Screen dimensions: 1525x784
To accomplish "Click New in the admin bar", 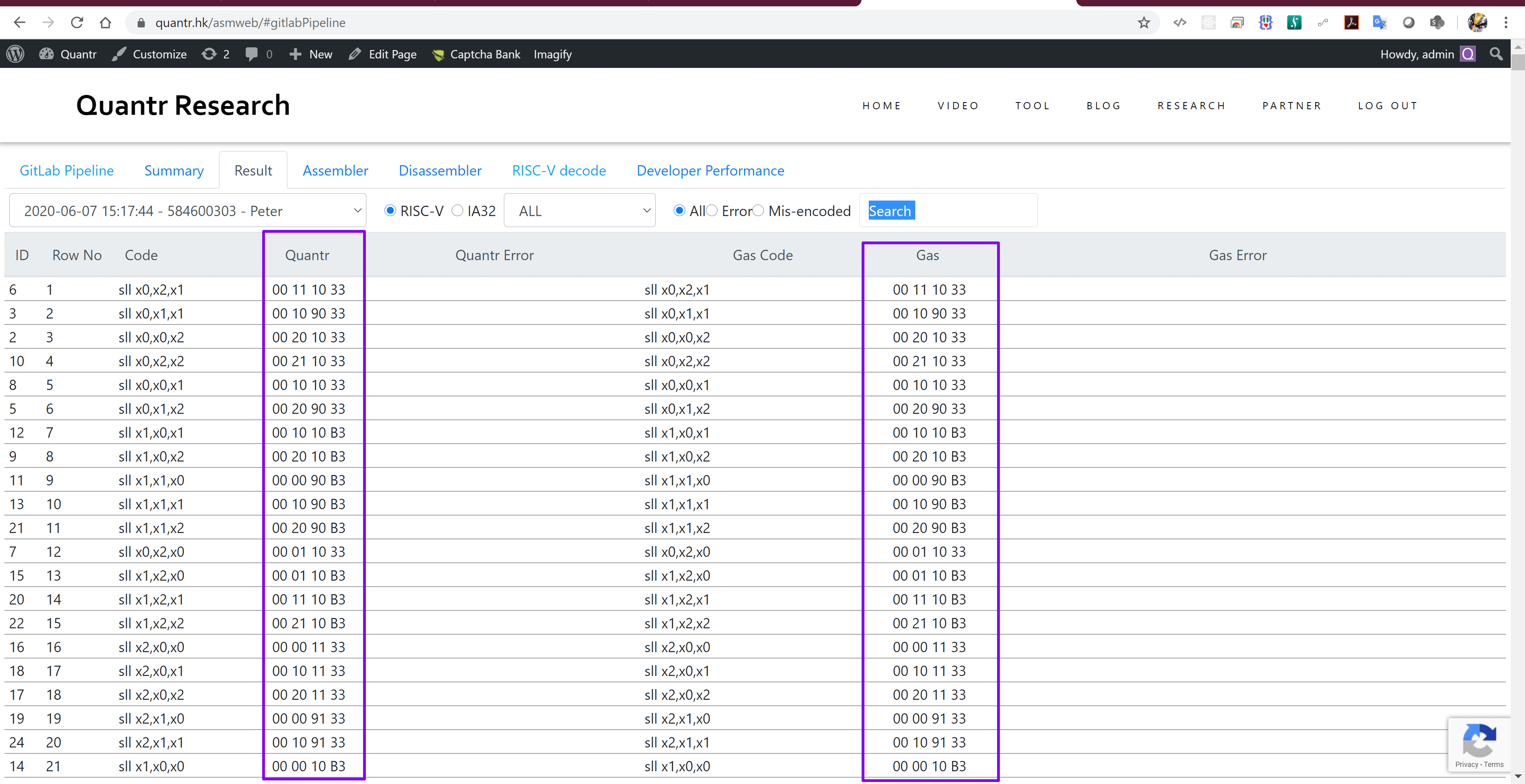I will tap(311, 54).
